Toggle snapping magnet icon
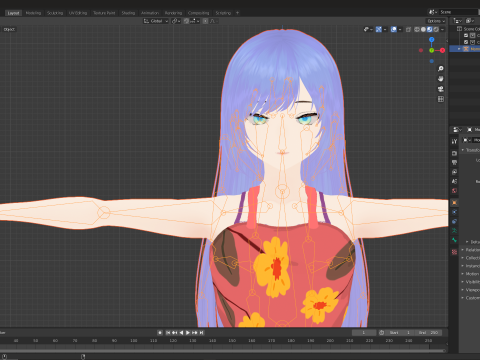 click(x=186, y=21)
